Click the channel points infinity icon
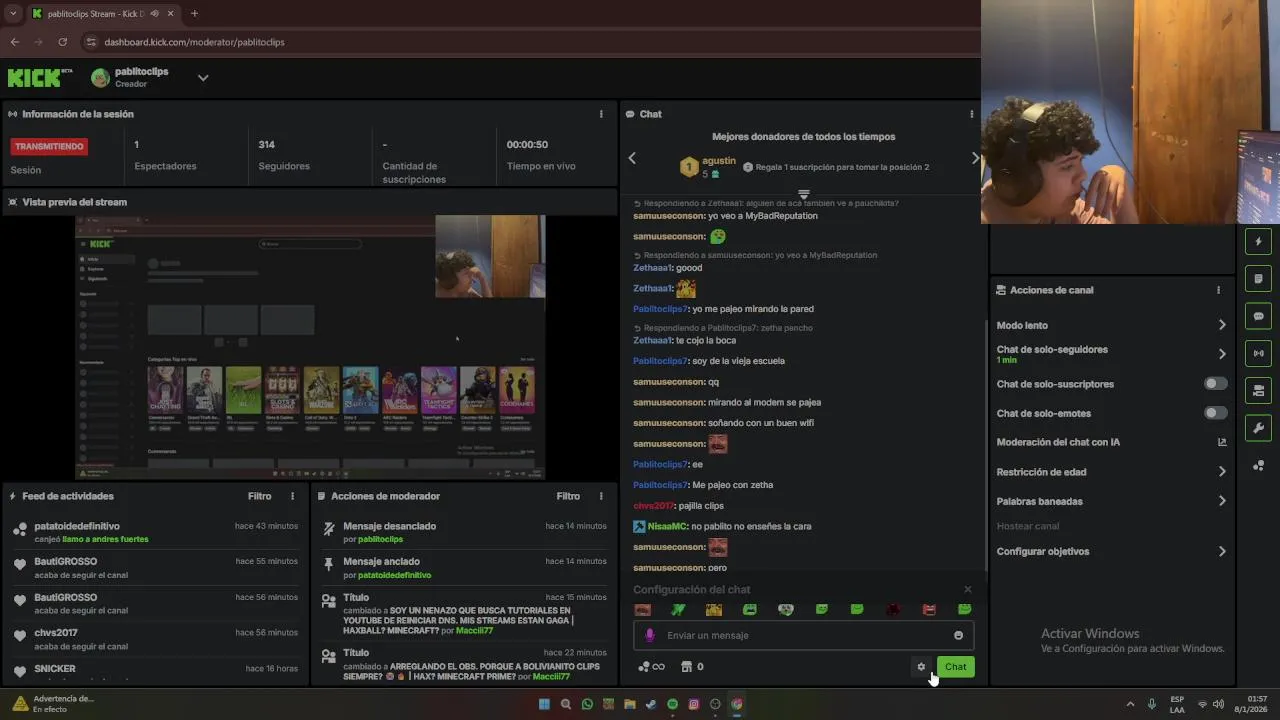1280x720 pixels. point(652,667)
